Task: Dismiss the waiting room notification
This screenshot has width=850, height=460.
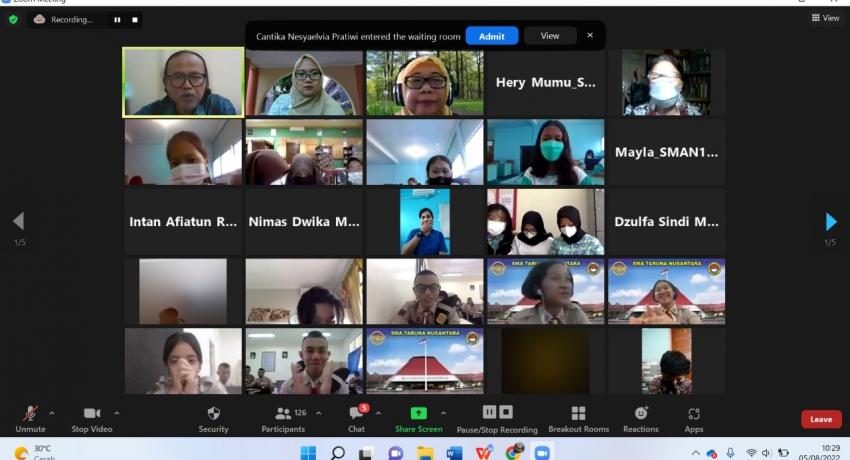Action: coord(590,35)
